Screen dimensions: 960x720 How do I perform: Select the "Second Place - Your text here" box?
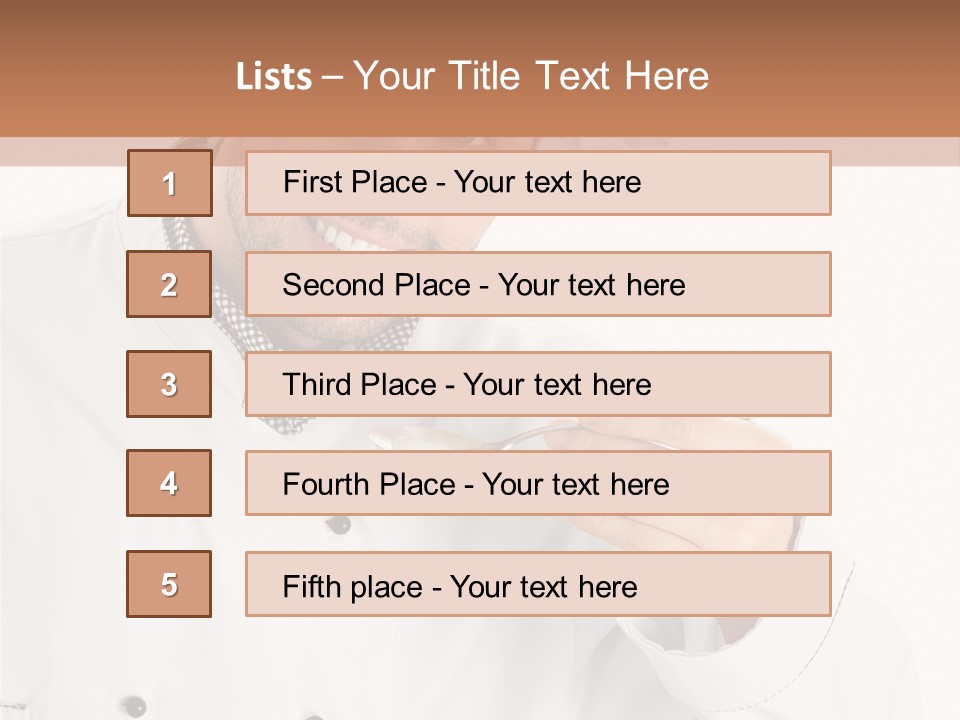point(538,284)
